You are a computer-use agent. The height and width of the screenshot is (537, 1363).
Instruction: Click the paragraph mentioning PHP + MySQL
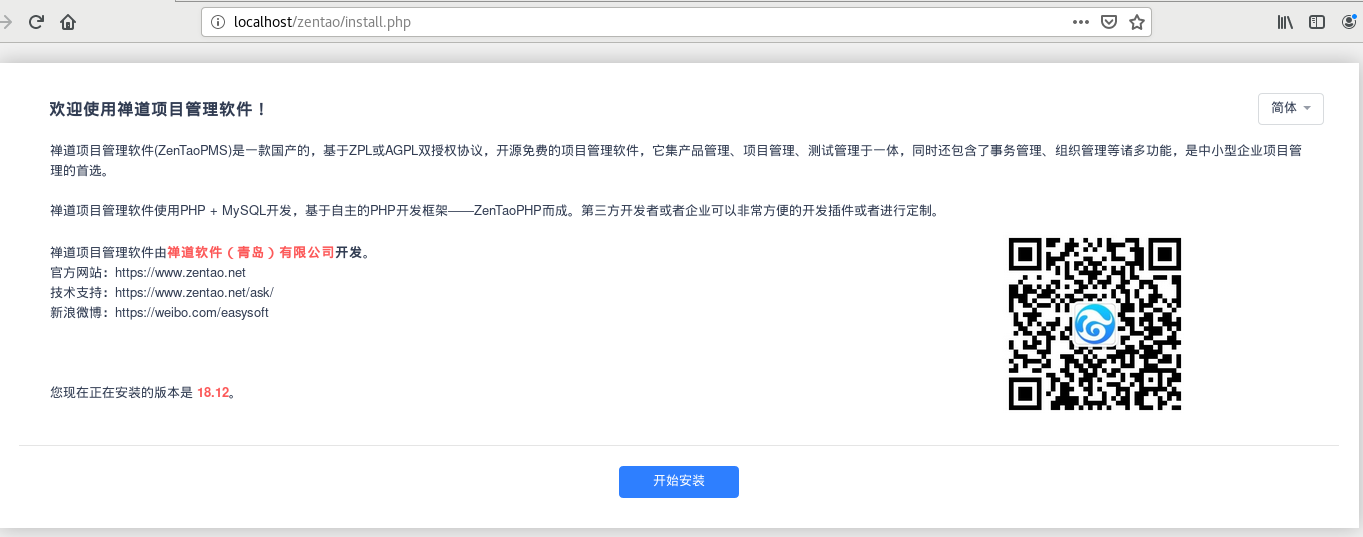[494, 211]
